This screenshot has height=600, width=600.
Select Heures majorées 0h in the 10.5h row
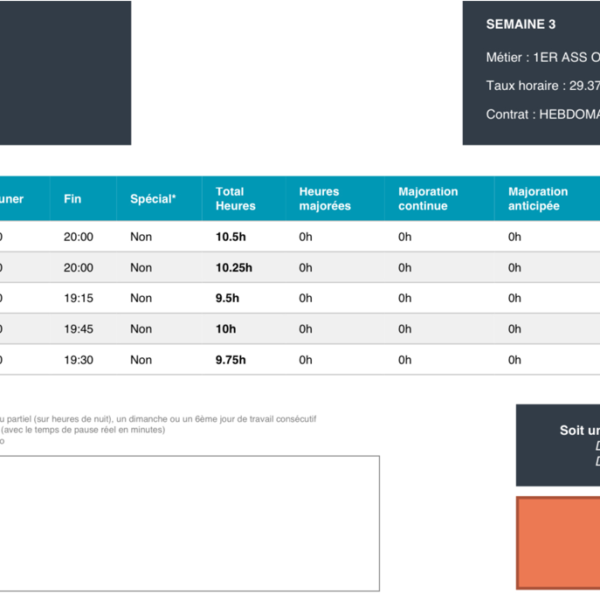click(305, 237)
